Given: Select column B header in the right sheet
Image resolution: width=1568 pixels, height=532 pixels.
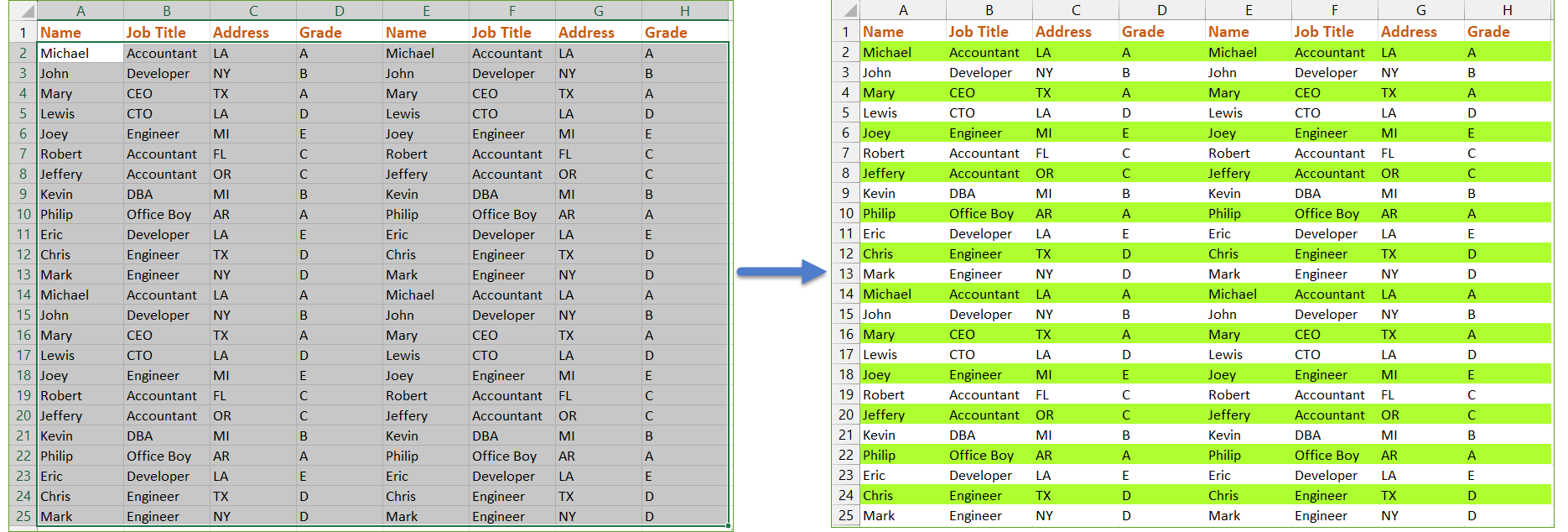Looking at the screenshot, I should coord(989,10).
